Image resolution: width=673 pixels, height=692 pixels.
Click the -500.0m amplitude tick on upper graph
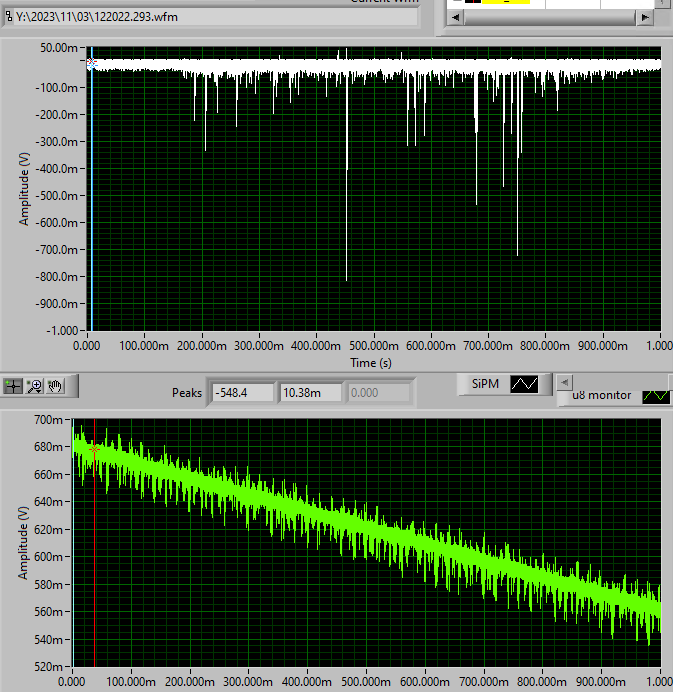tap(56, 196)
